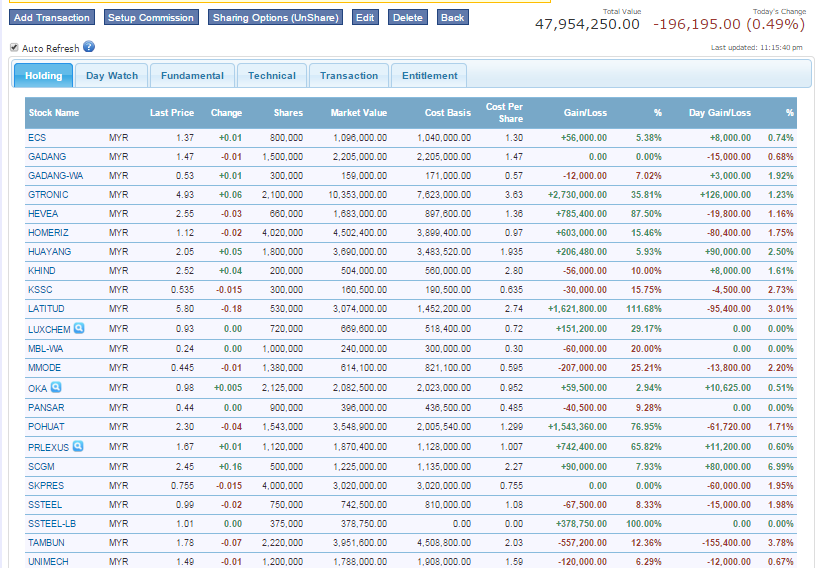Open the Technical tab
Image resolution: width=817 pixels, height=568 pixels.
[x=272, y=76]
